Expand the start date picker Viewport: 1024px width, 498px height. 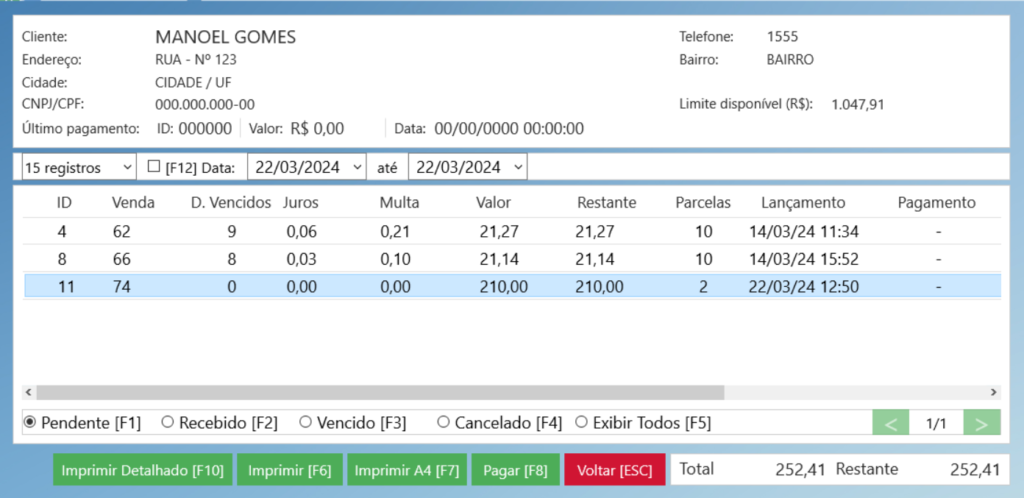point(358,167)
